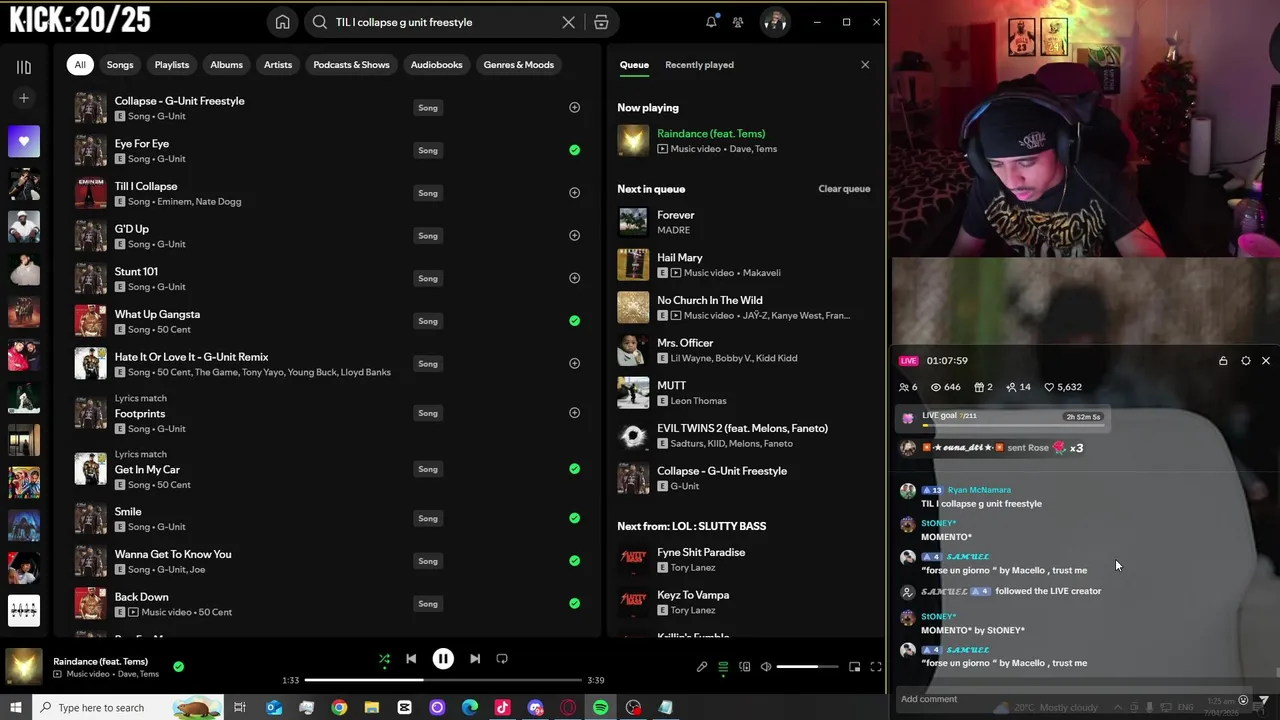Open the lyrics microphone icon
The image size is (1280, 720).
click(702, 667)
